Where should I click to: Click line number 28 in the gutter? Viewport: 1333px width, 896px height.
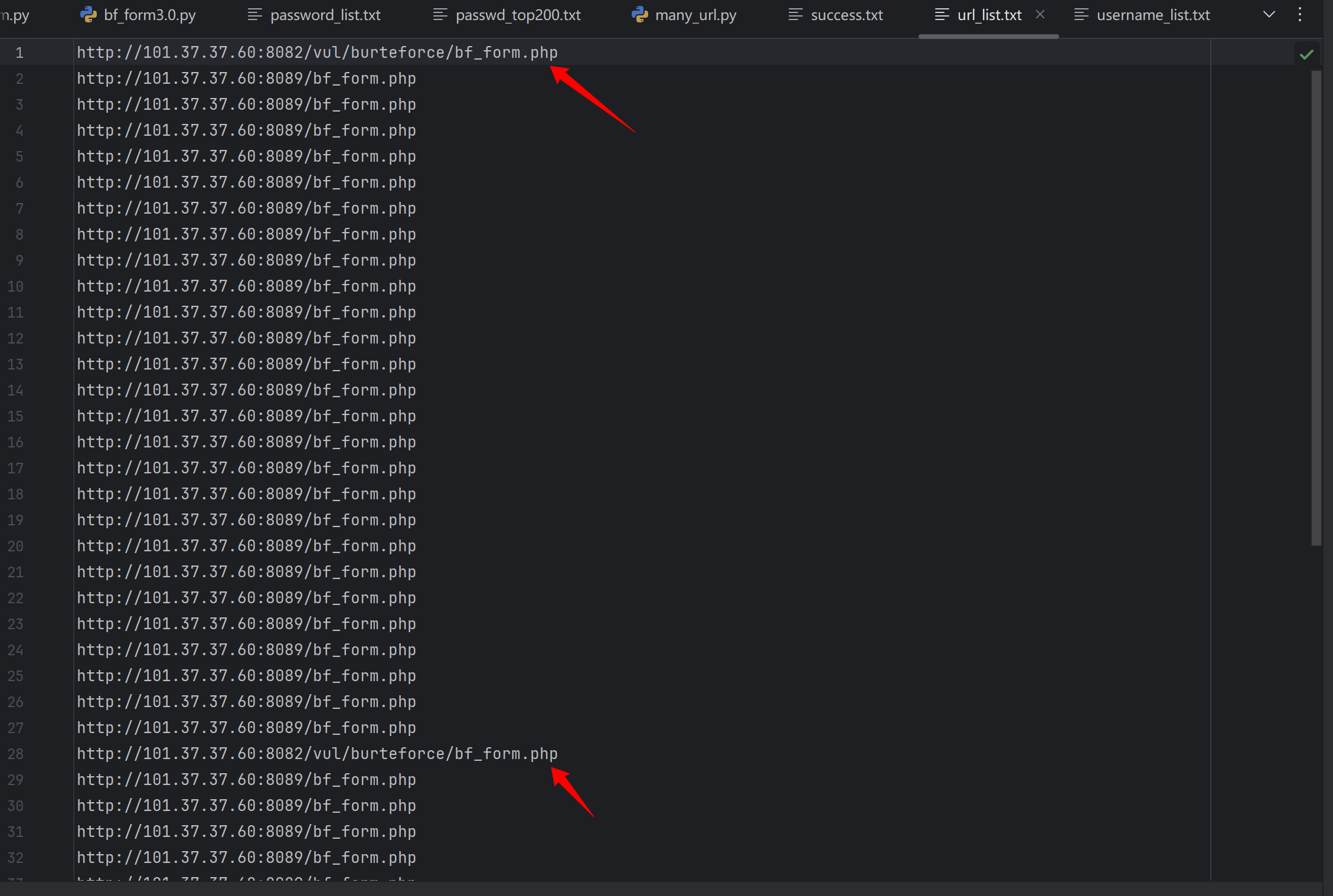pos(16,754)
